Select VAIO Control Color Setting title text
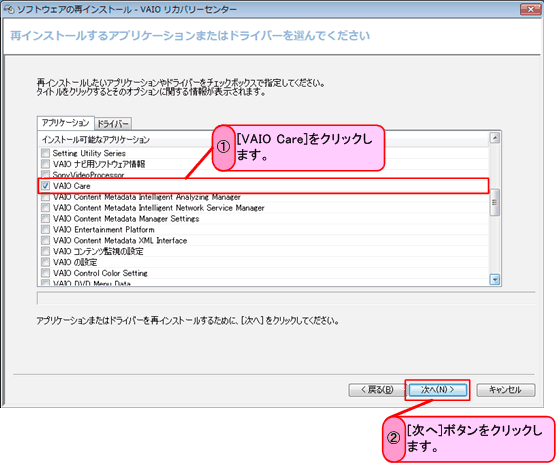 (100, 273)
